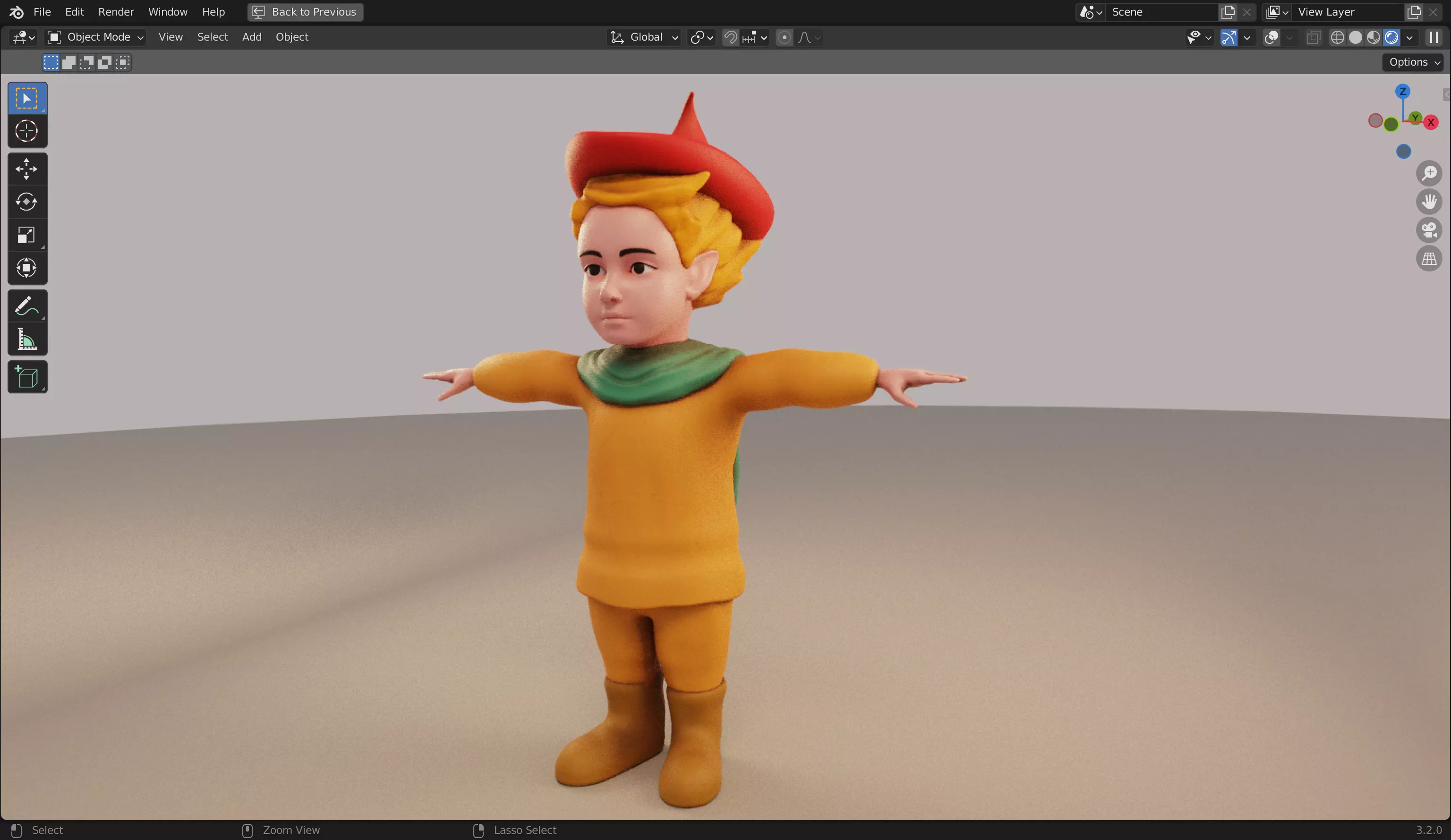
Task: Open the viewport Add menu
Action: point(252,37)
